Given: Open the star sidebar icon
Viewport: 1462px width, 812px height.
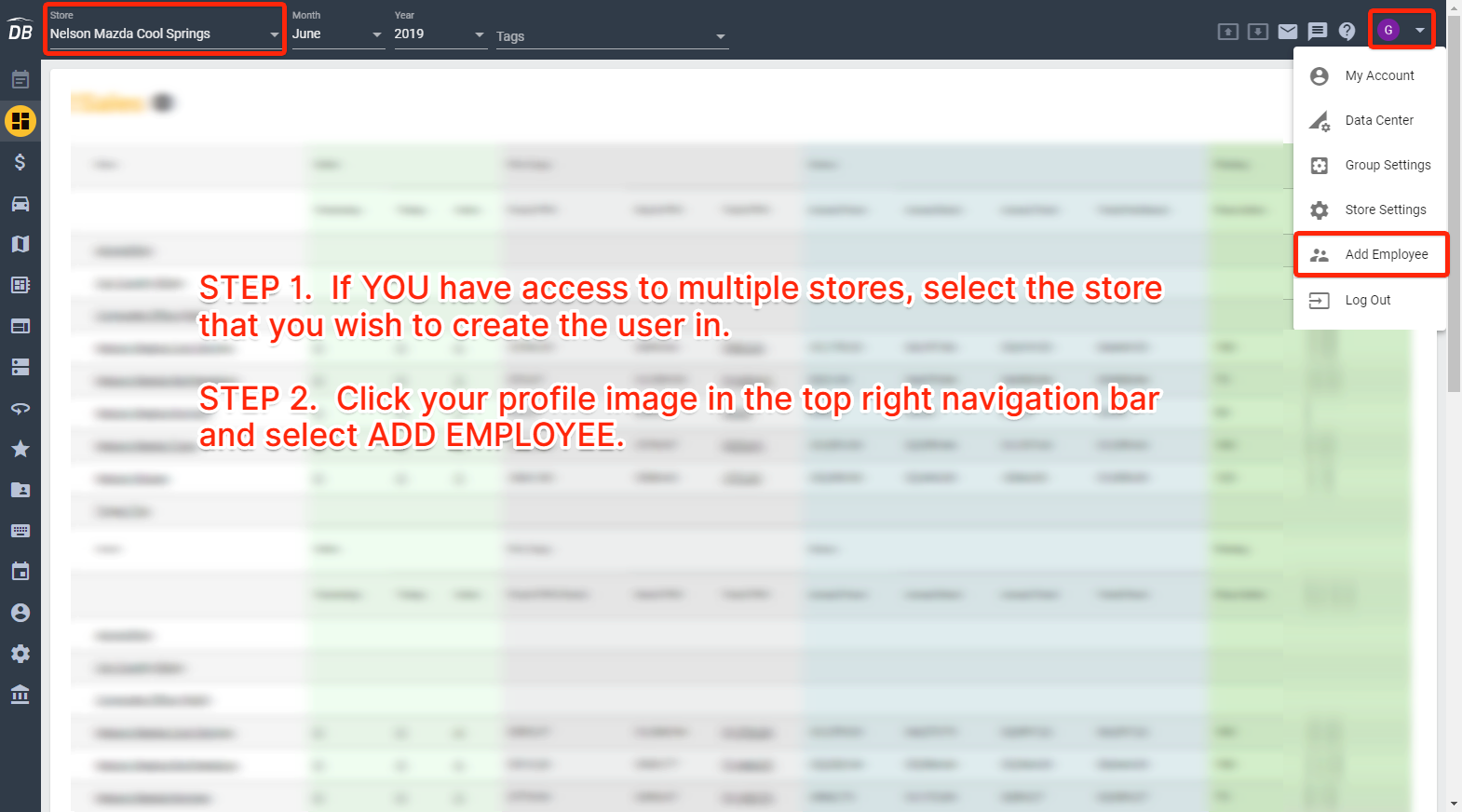Looking at the screenshot, I should [x=20, y=449].
